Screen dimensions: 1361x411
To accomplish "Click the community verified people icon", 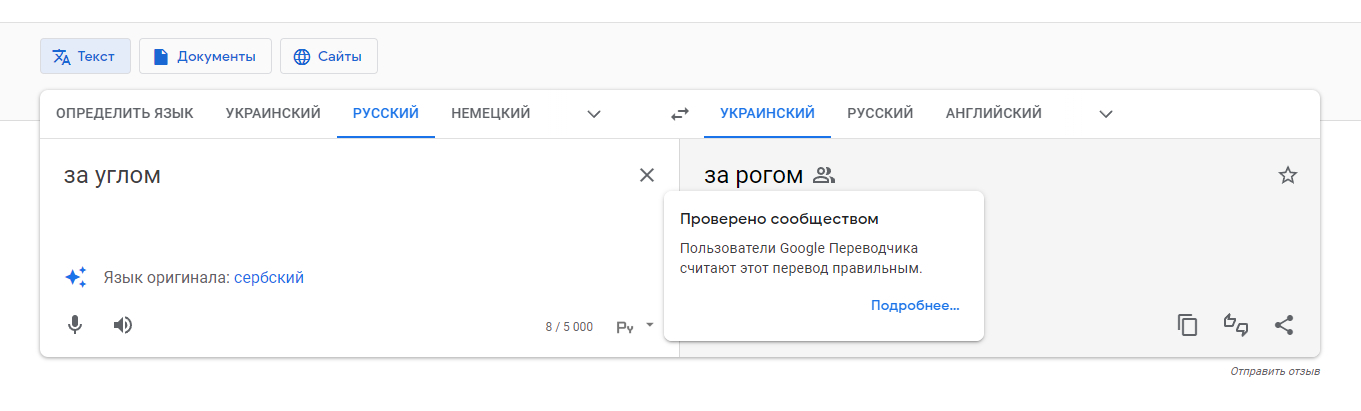I will (x=824, y=176).
